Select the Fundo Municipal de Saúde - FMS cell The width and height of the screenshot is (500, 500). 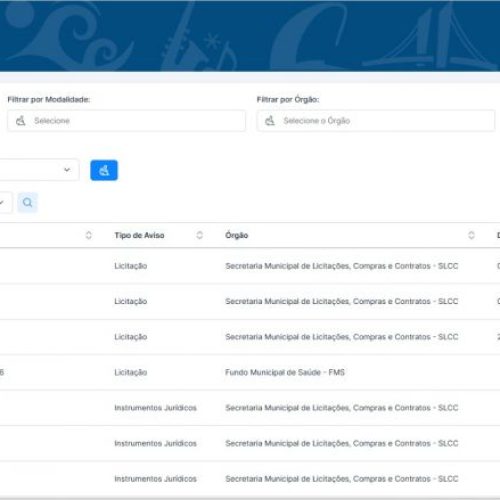click(285, 372)
